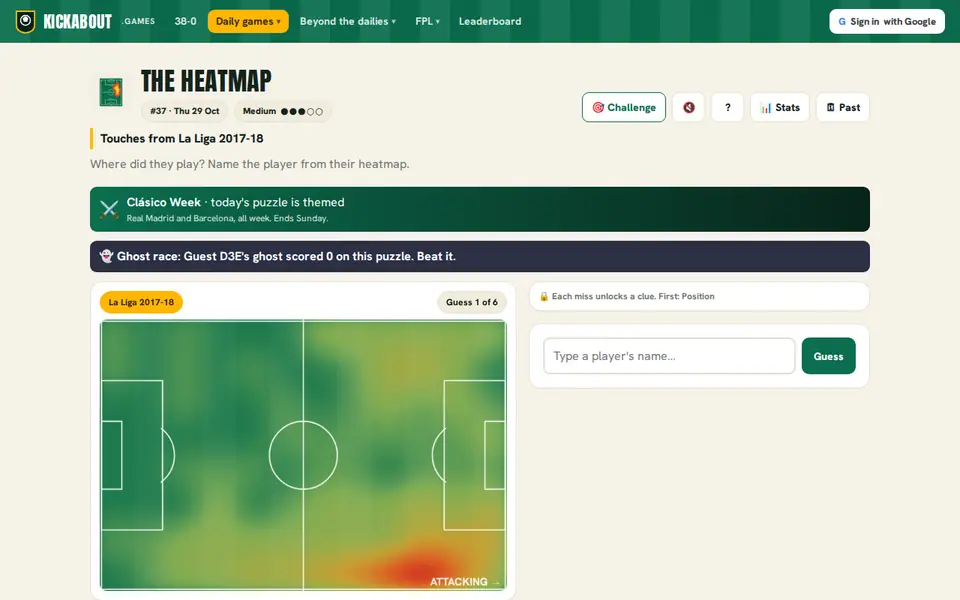The height and width of the screenshot is (600, 960).
Task: Open the FPL dropdown menu
Action: point(427,21)
